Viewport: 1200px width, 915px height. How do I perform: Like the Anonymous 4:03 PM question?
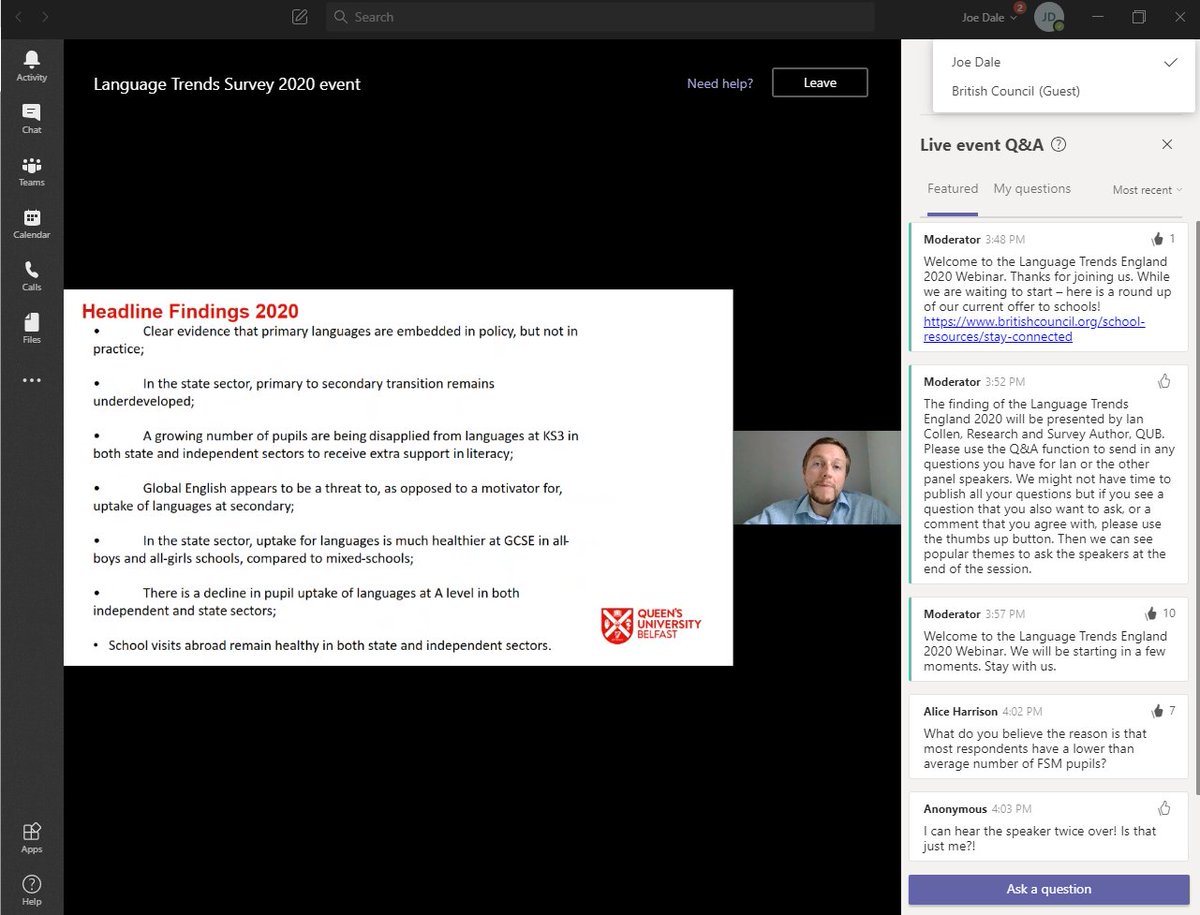(x=1164, y=808)
